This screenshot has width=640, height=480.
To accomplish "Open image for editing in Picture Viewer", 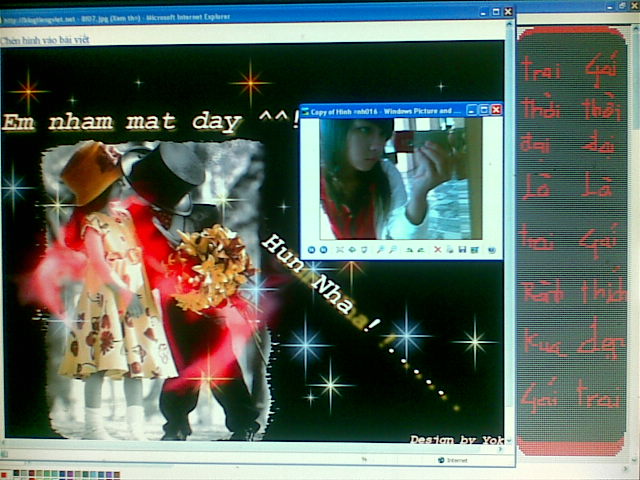I will point(474,249).
